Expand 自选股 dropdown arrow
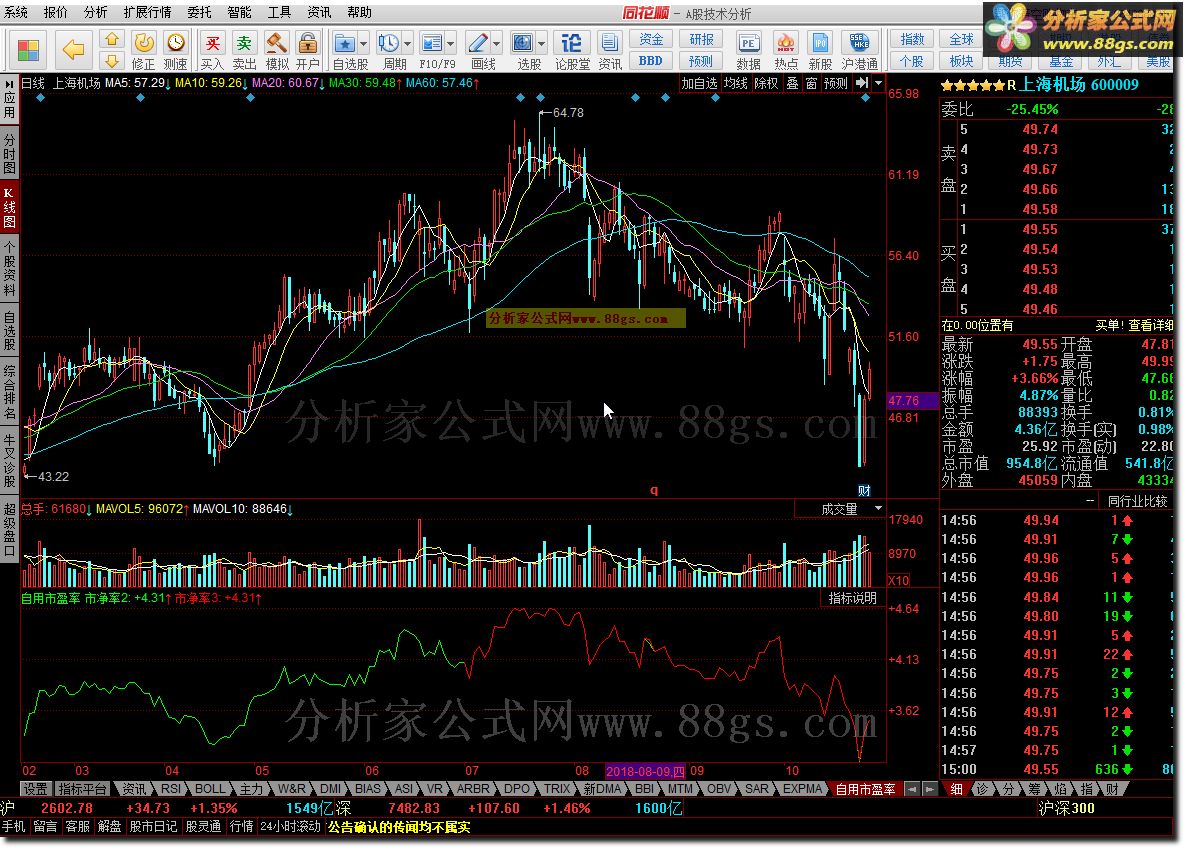Screen dimensions: 1185x848 (x=363, y=44)
